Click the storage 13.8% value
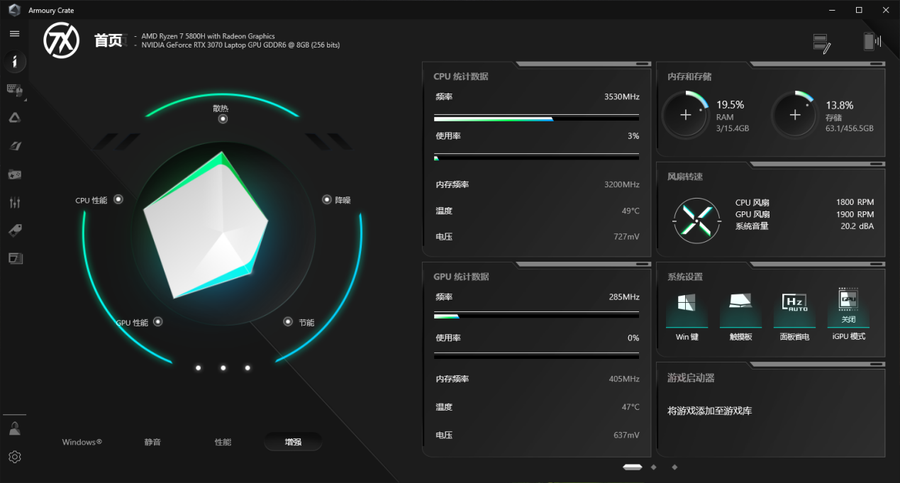900x483 pixels. pyautogui.click(x=839, y=105)
